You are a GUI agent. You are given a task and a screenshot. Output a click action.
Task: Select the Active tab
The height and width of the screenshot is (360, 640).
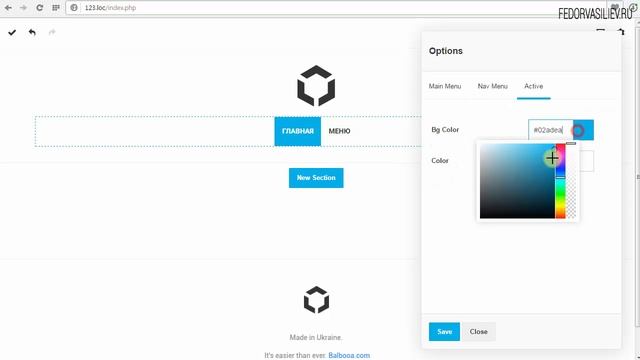tap(533, 86)
